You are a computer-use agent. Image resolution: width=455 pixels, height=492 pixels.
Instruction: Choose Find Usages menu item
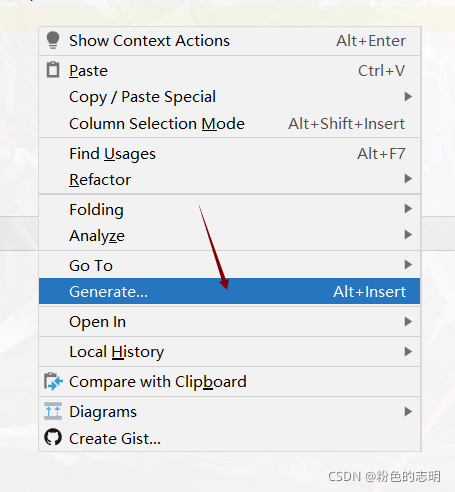[x=229, y=153]
